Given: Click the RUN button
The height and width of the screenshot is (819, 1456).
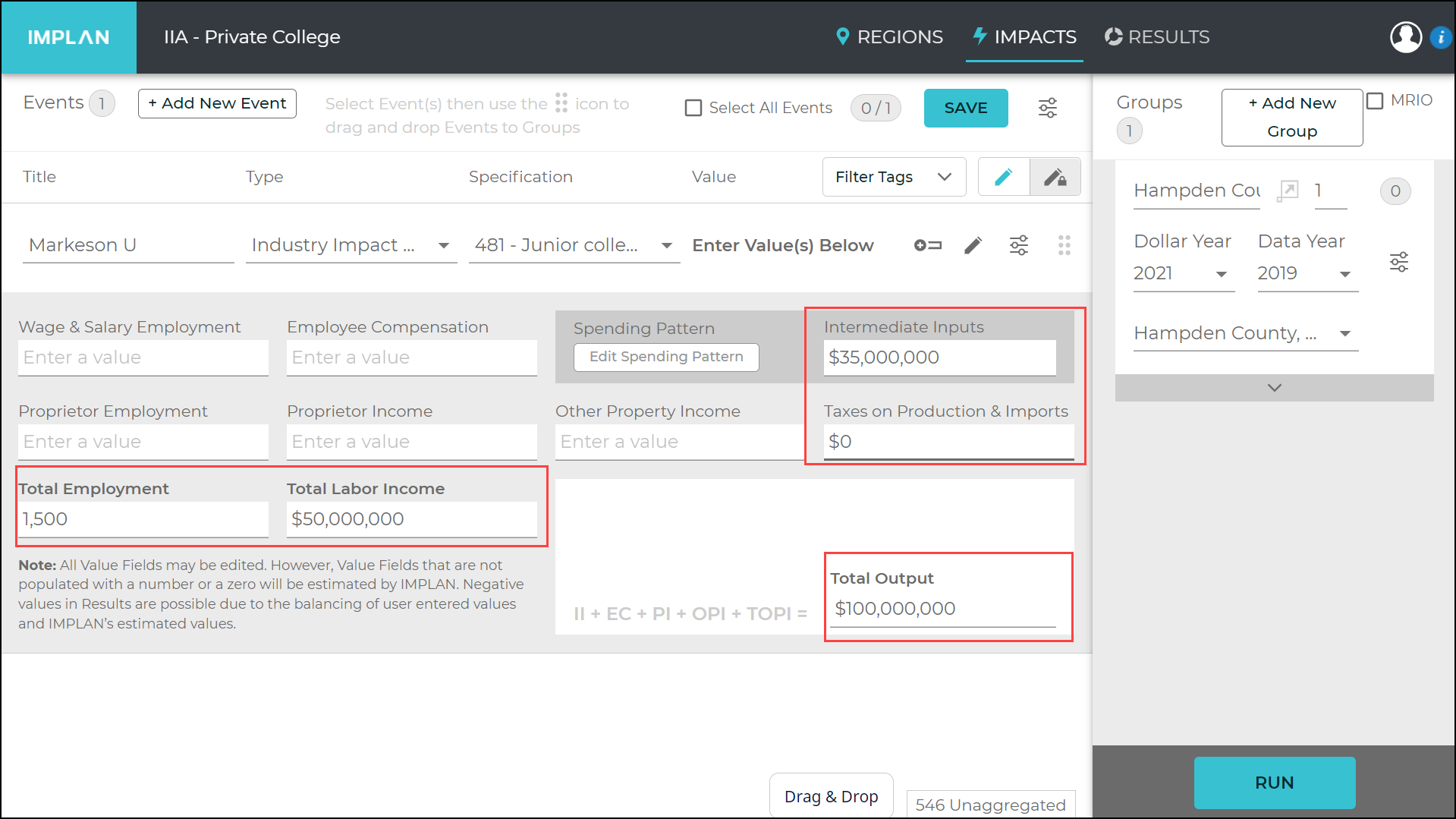Looking at the screenshot, I should pos(1274,783).
